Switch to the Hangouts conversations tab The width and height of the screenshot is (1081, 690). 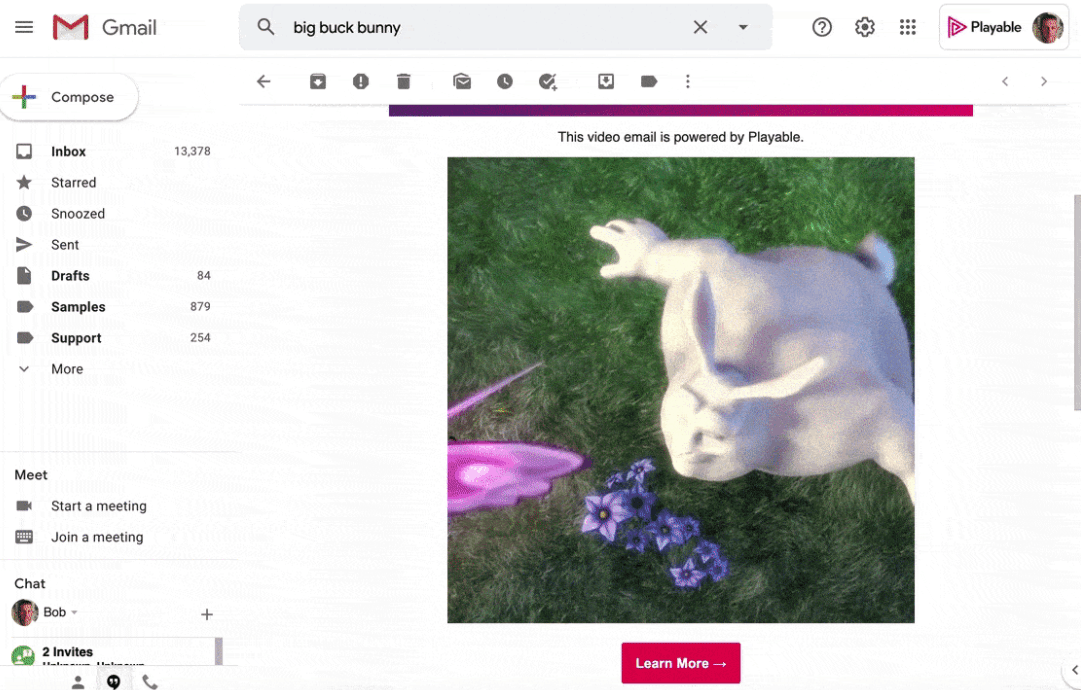(114, 682)
